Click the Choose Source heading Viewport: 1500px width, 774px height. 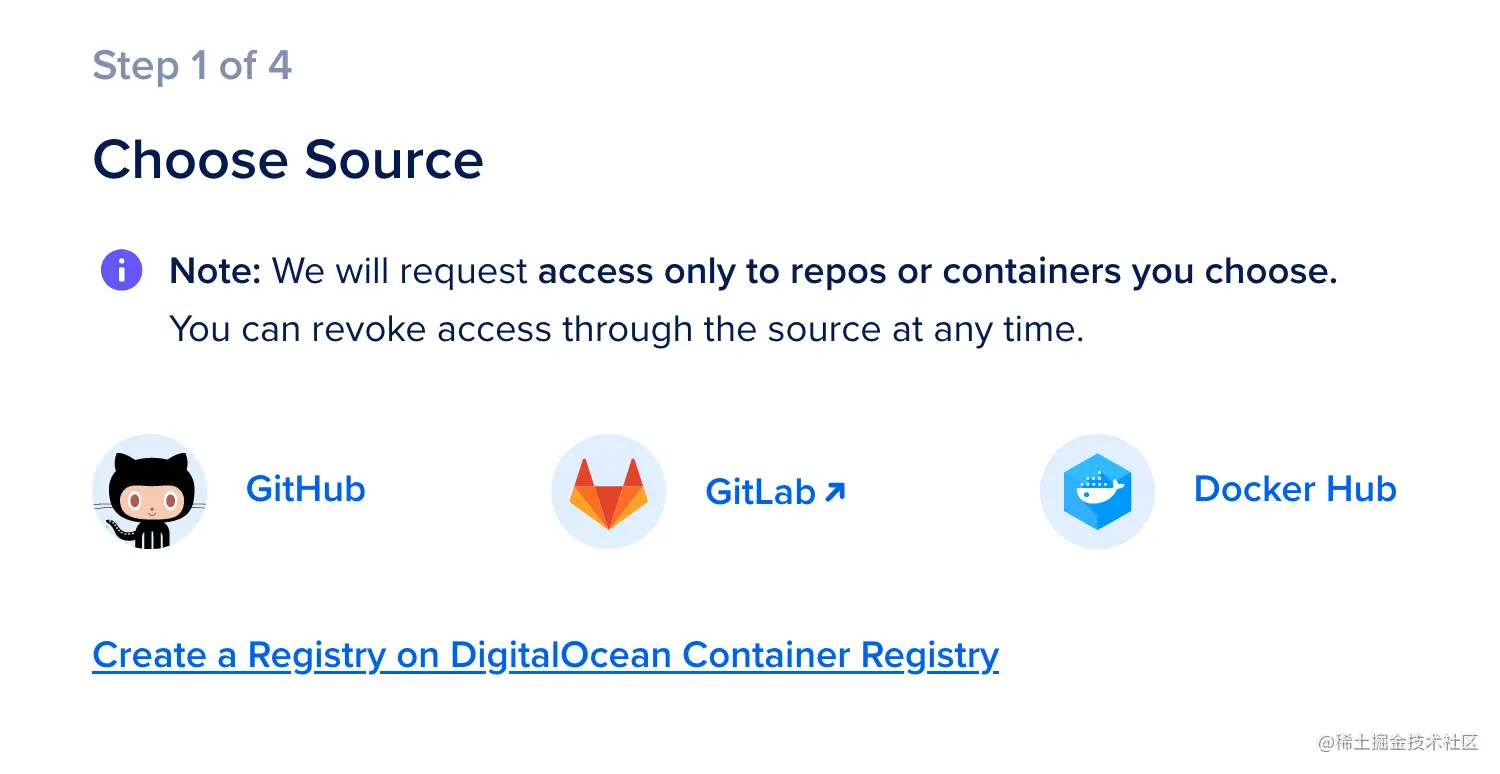[288, 159]
